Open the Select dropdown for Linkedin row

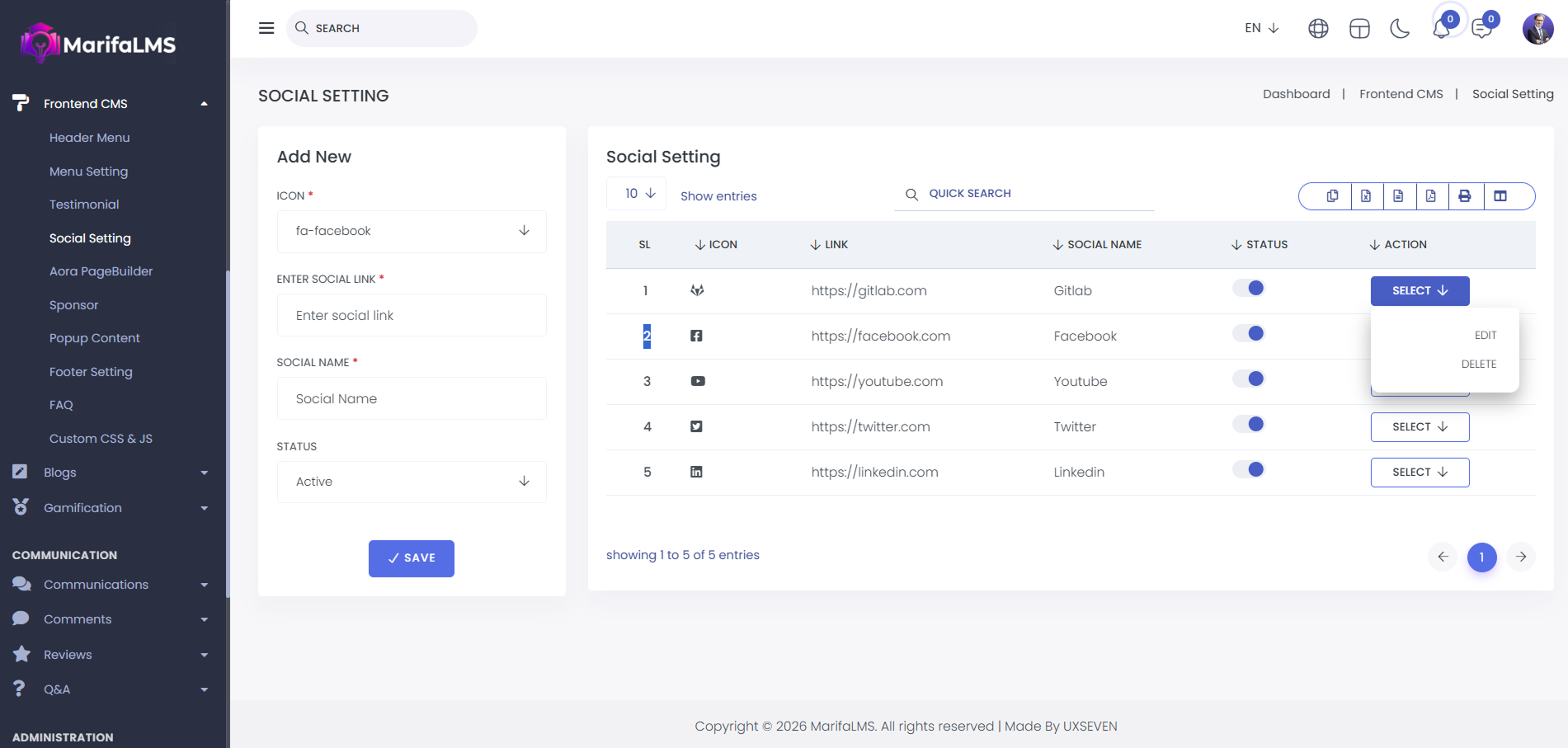coord(1420,473)
